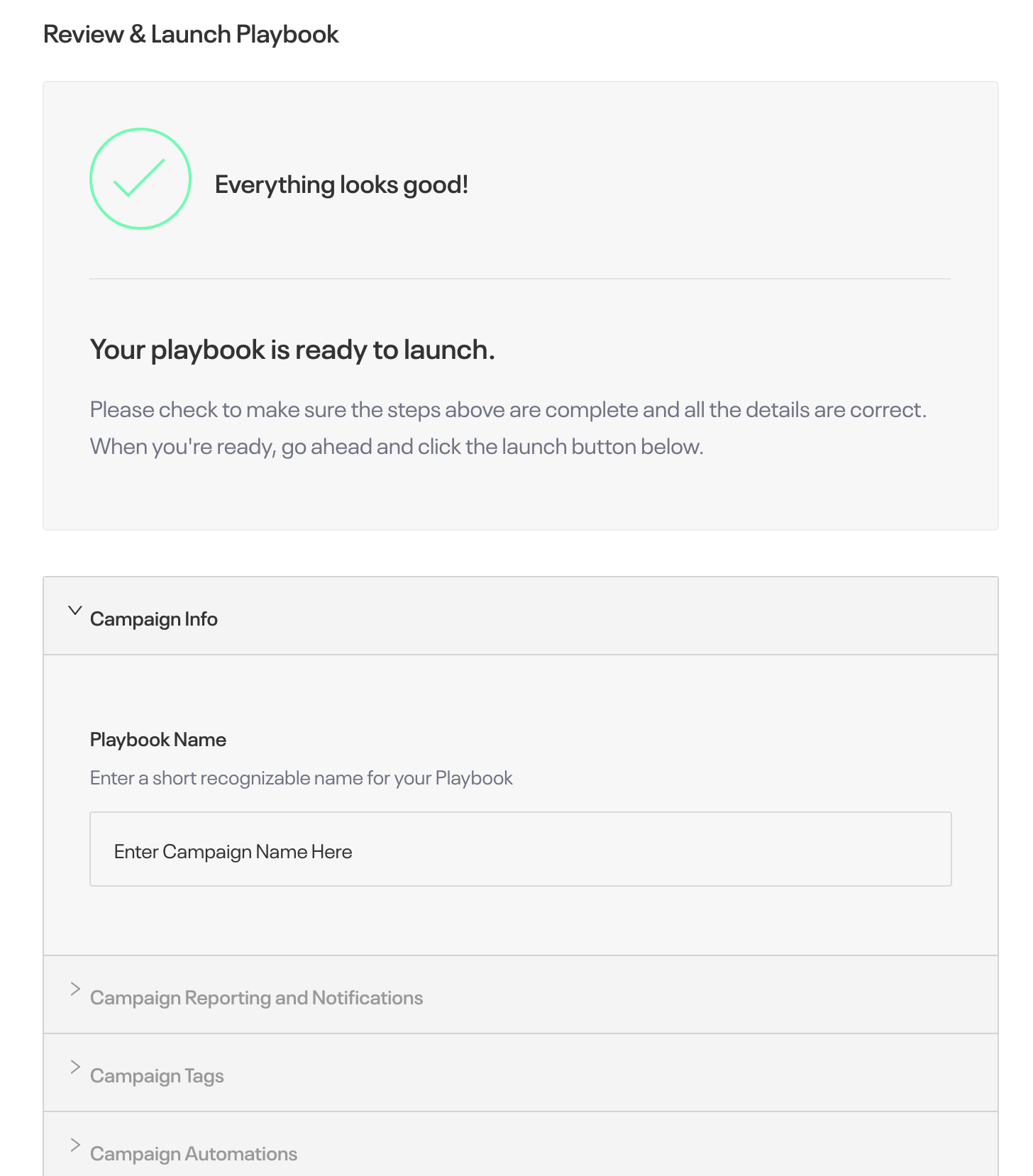Click the Campaign Info section header
The image size is (1033, 1176).
(x=521, y=616)
